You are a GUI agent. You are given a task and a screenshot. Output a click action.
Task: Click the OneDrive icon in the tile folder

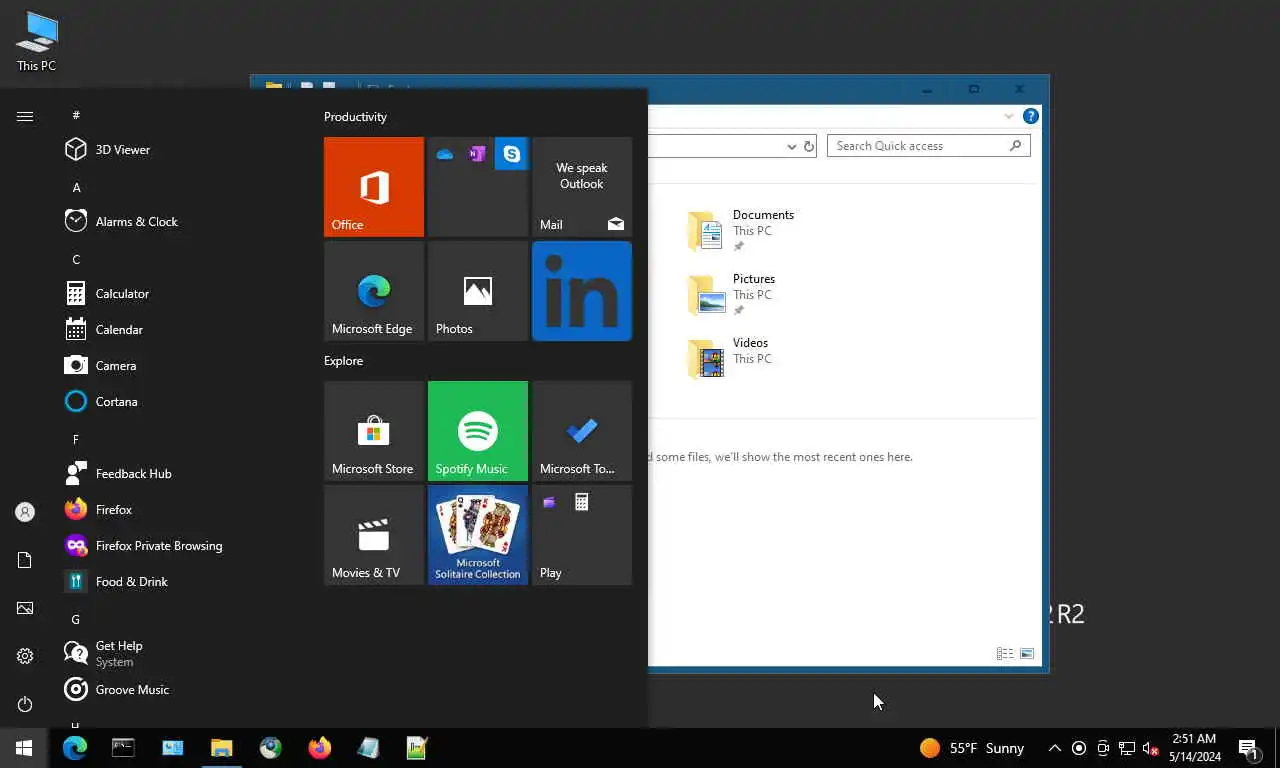[x=445, y=154]
